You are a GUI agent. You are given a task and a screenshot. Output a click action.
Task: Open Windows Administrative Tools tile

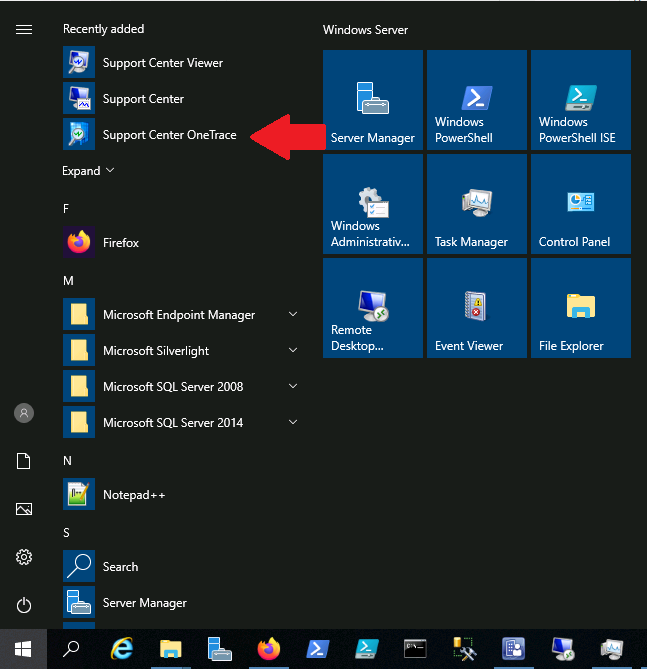373,204
